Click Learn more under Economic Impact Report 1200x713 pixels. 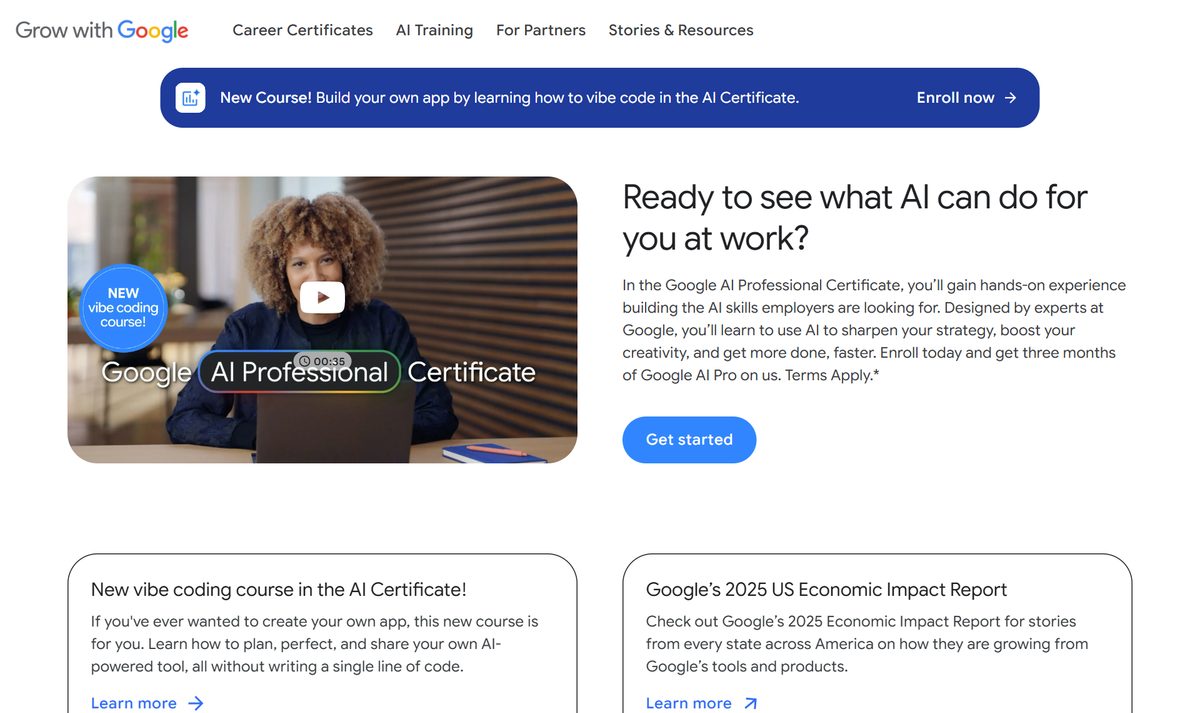click(x=689, y=703)
